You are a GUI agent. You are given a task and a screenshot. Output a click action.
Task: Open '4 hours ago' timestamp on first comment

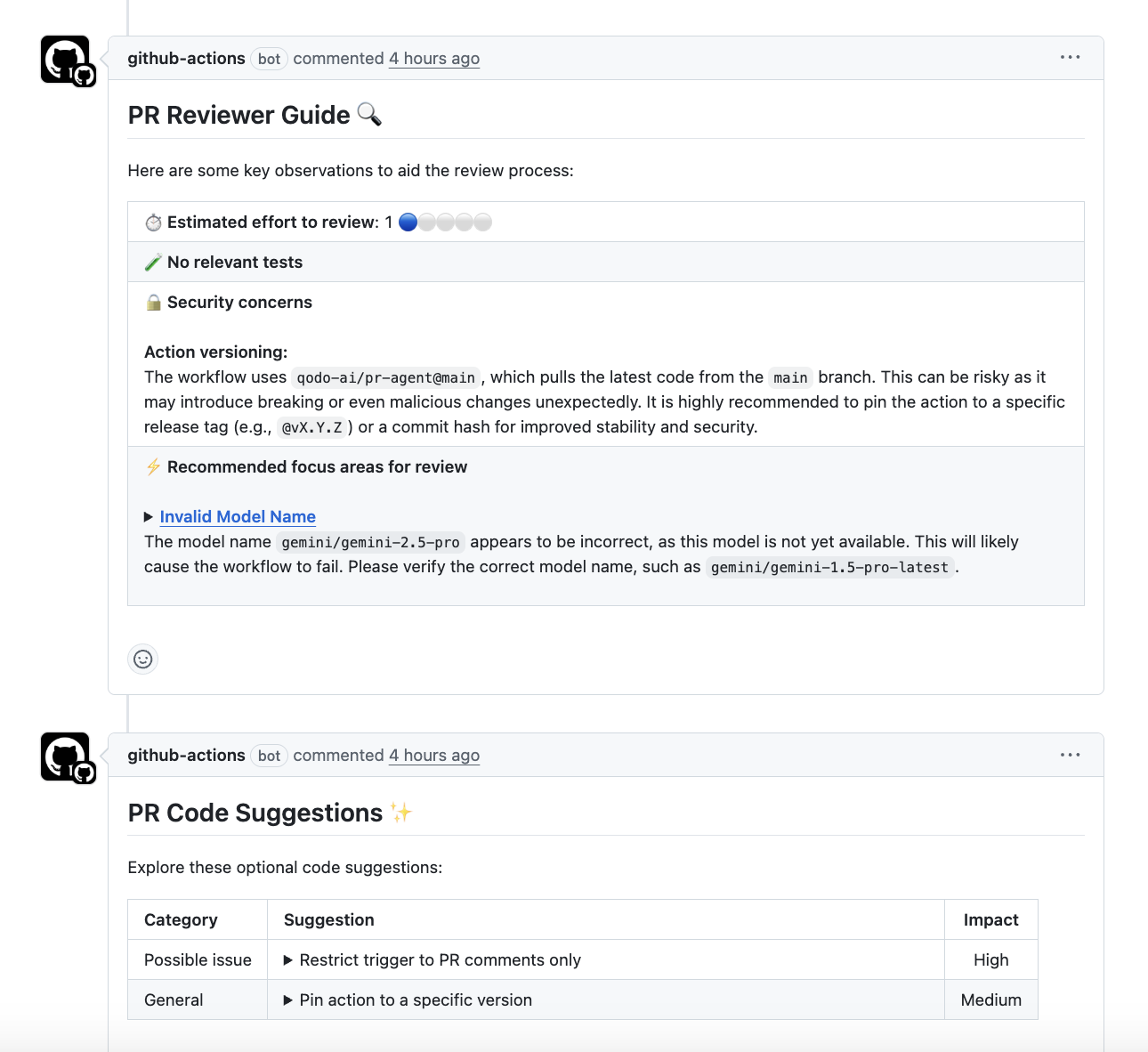(434, 59)
